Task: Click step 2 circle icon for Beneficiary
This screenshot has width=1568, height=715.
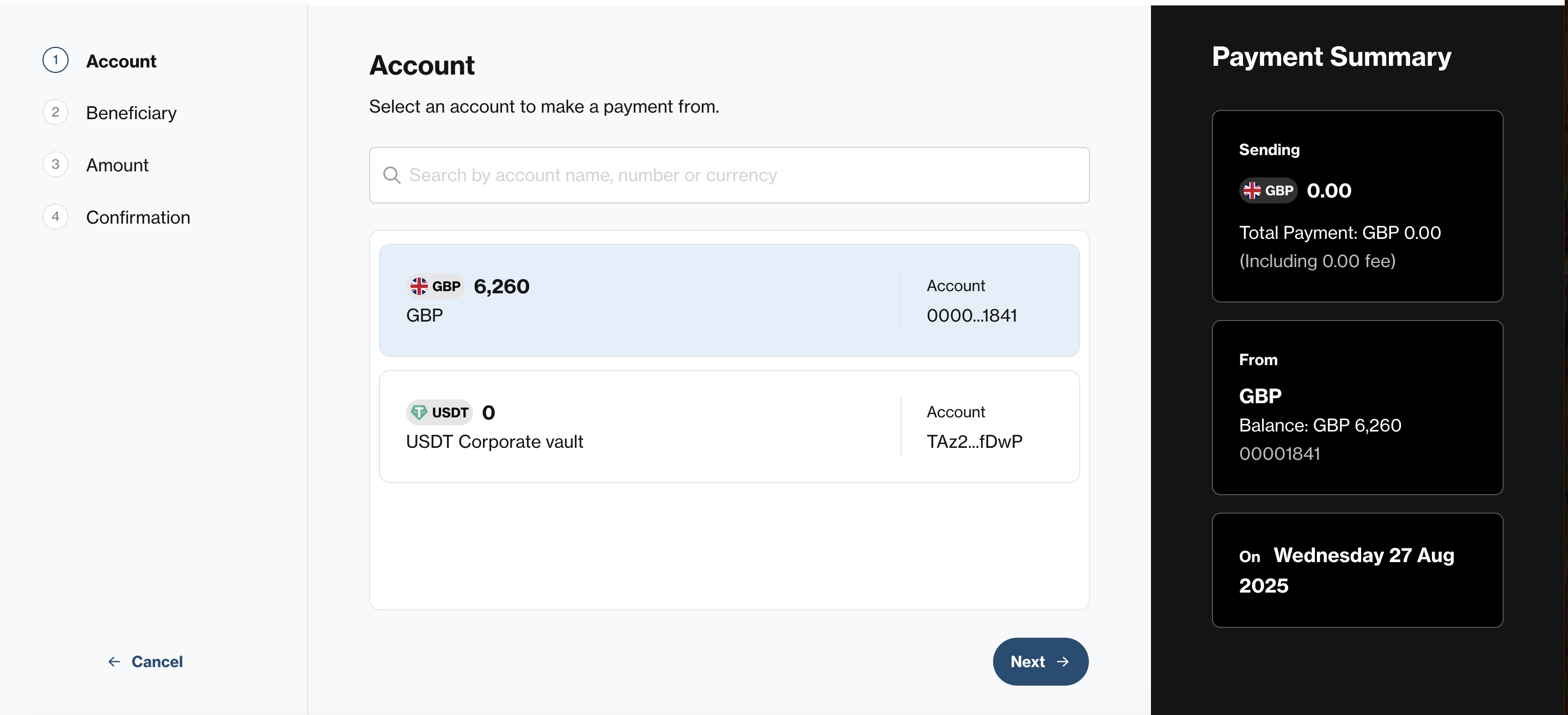Action: (x=56, y=113)
